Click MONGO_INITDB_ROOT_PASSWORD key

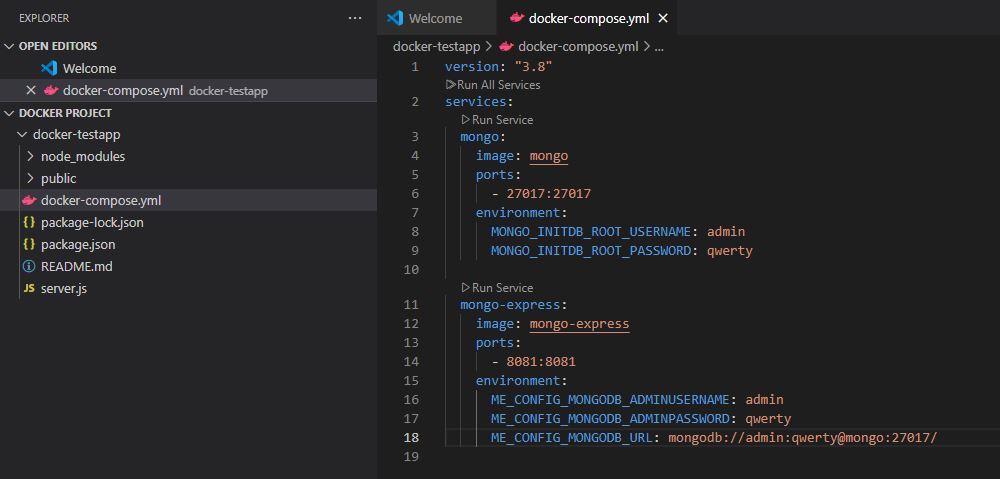pyautogui.click(x=591, y=251)
